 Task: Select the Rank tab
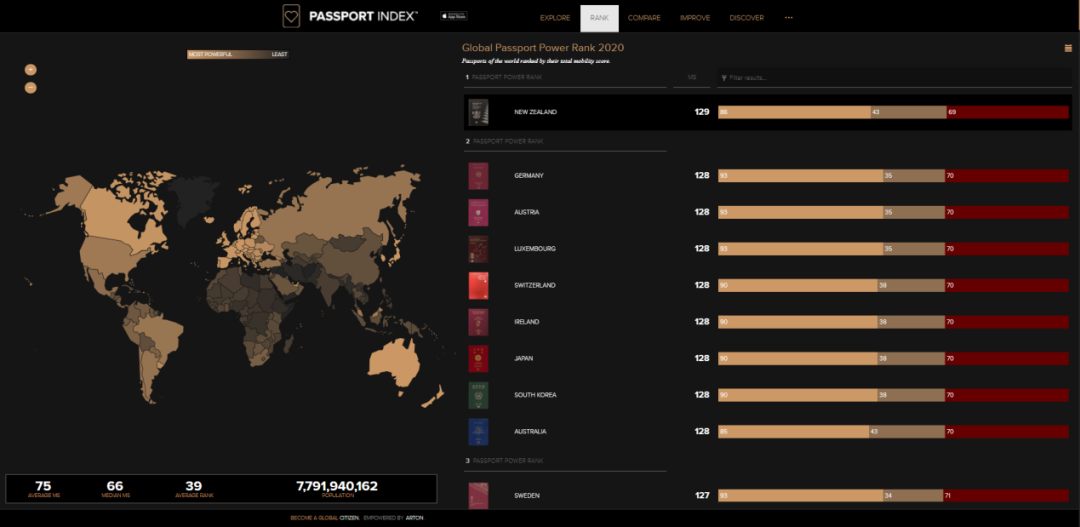599,18
